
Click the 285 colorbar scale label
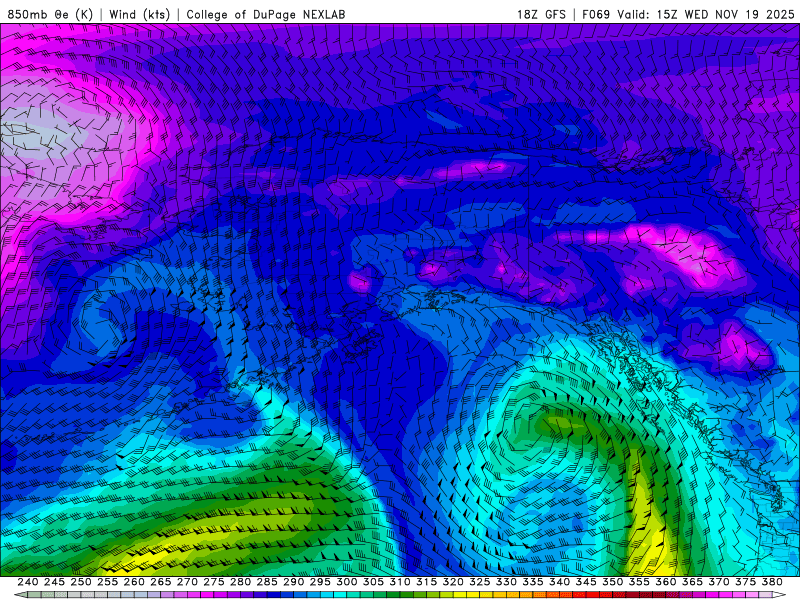click(267, 582)
